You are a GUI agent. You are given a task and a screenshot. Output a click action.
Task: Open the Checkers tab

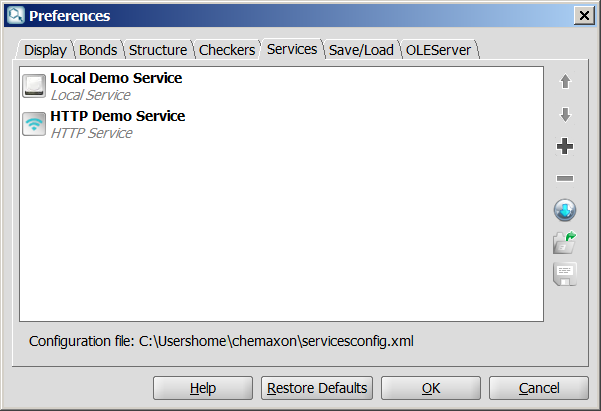coord(227,50)
